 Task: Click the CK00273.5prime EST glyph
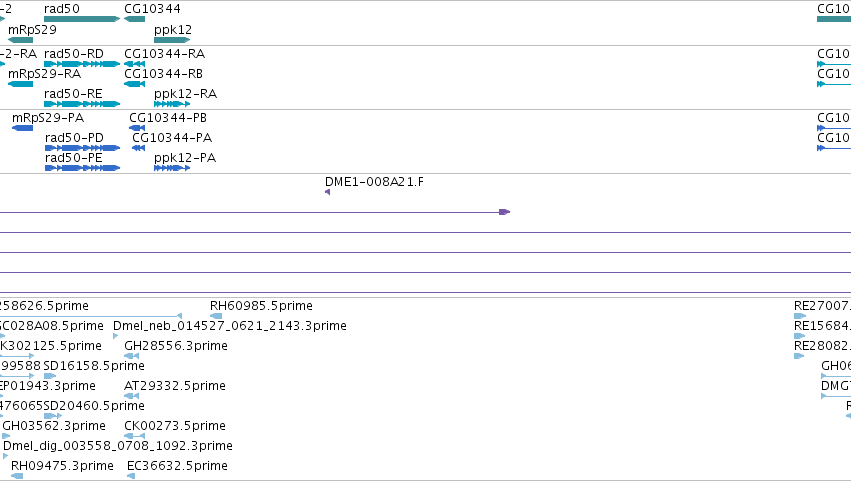tap(134, 436)
